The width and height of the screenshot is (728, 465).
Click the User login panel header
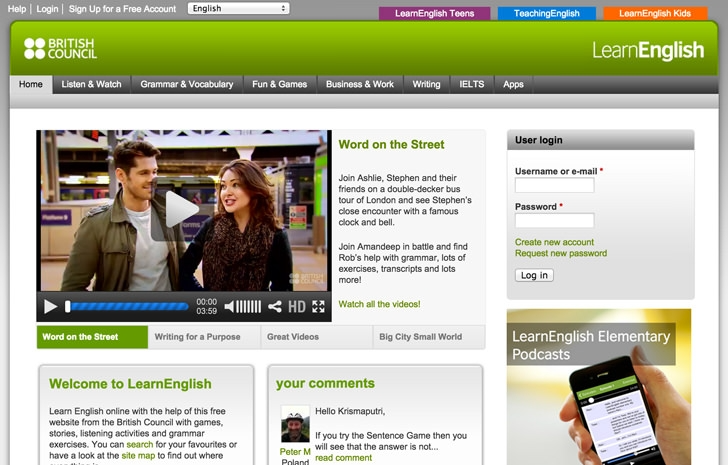pyautogui.click(x=601, y=140)
